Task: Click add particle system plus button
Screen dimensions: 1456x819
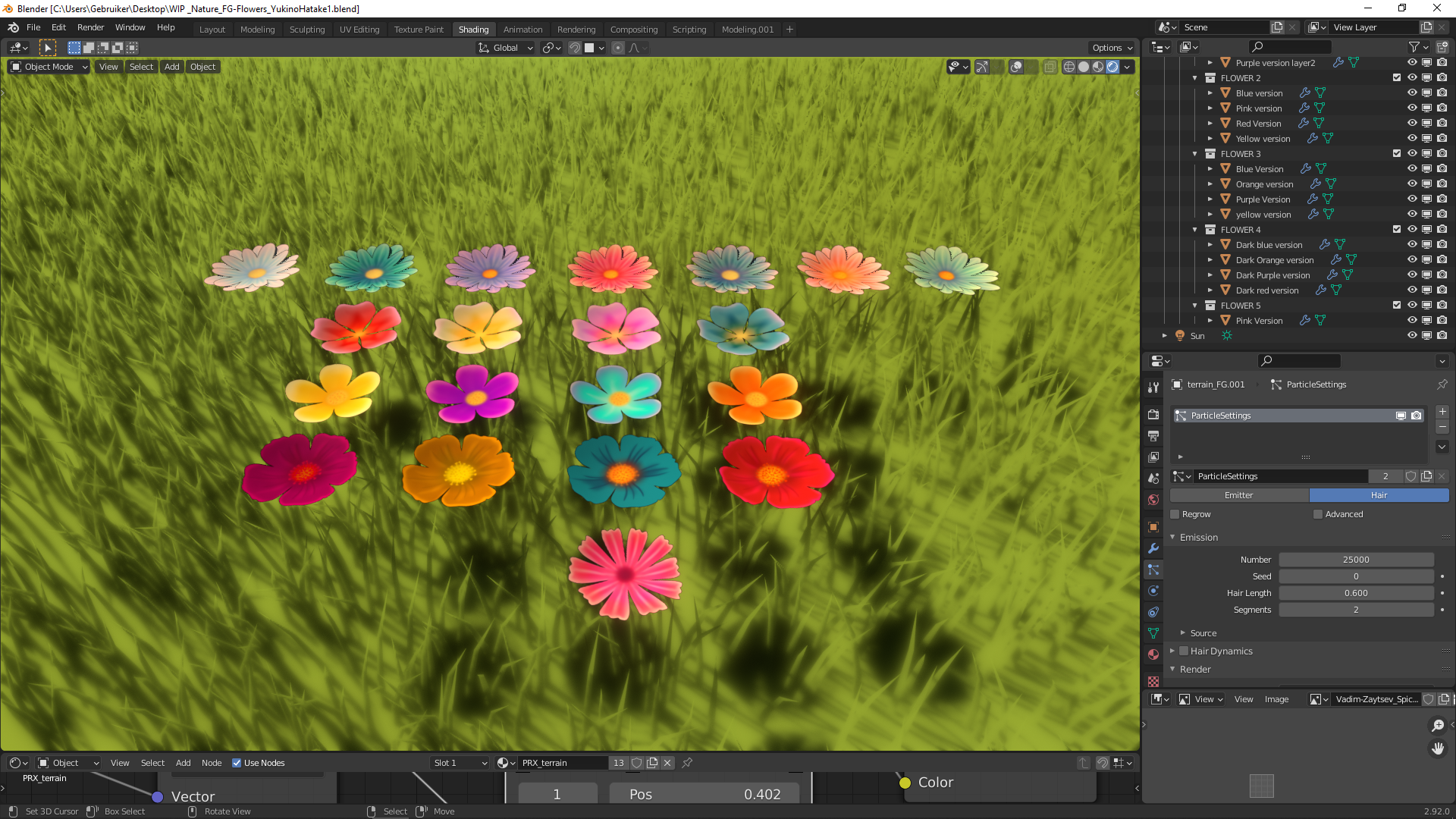Action: click(x=1442, y=412)
